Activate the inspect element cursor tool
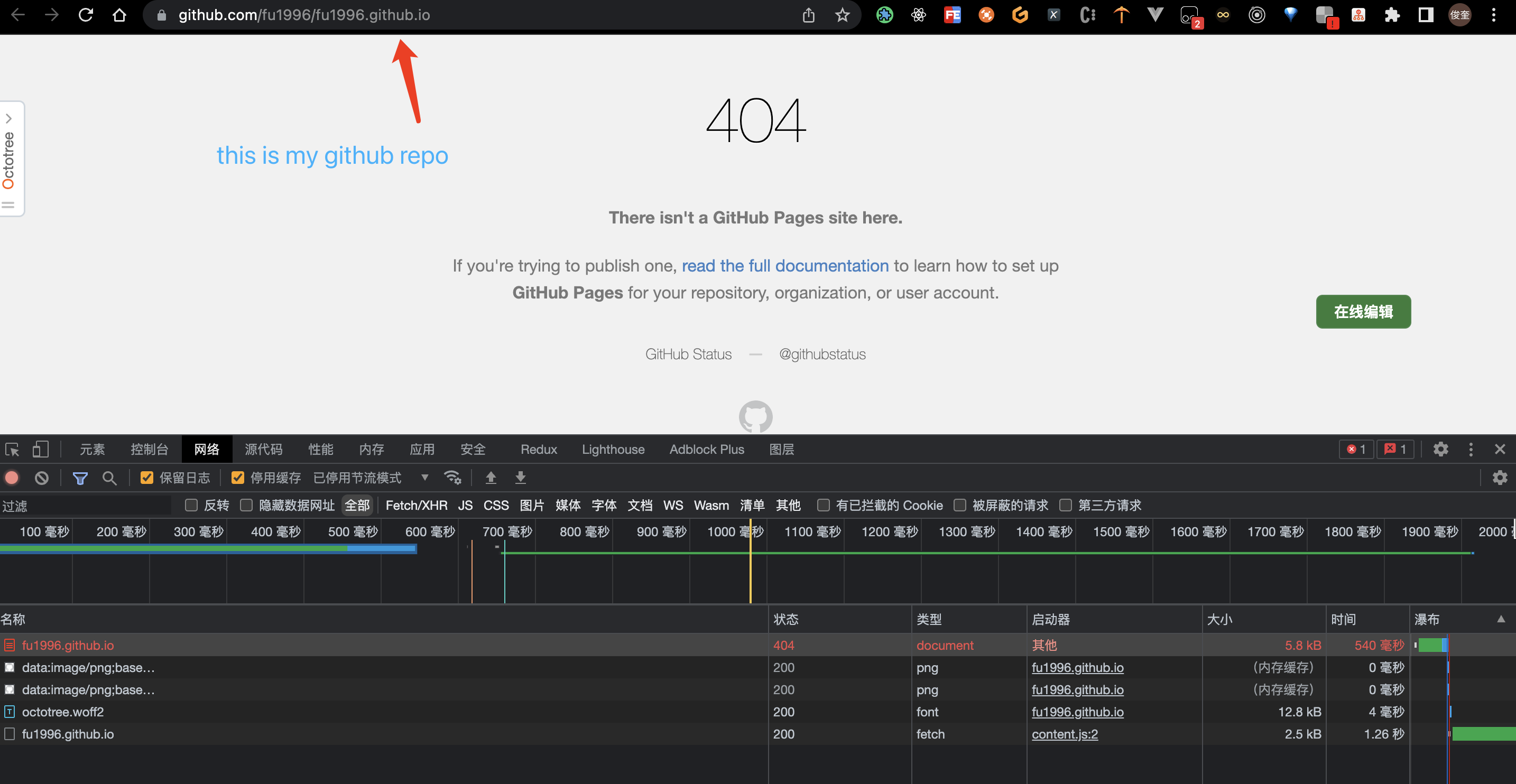Image resolution: width=1516 pixels, height=784 pixels. (x=12, y=449)
